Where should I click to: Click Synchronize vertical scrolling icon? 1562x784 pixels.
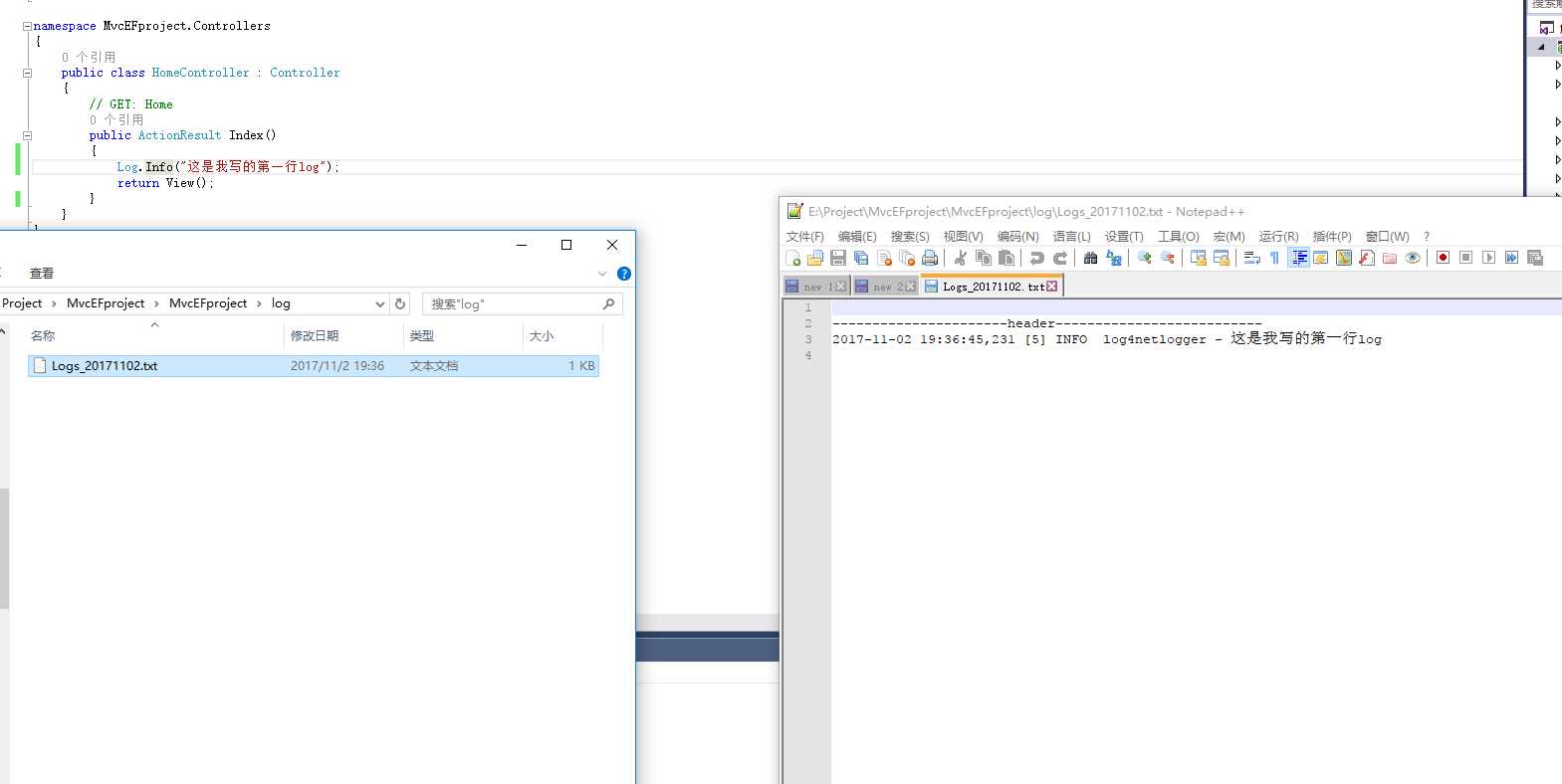tap(1199, 258)
